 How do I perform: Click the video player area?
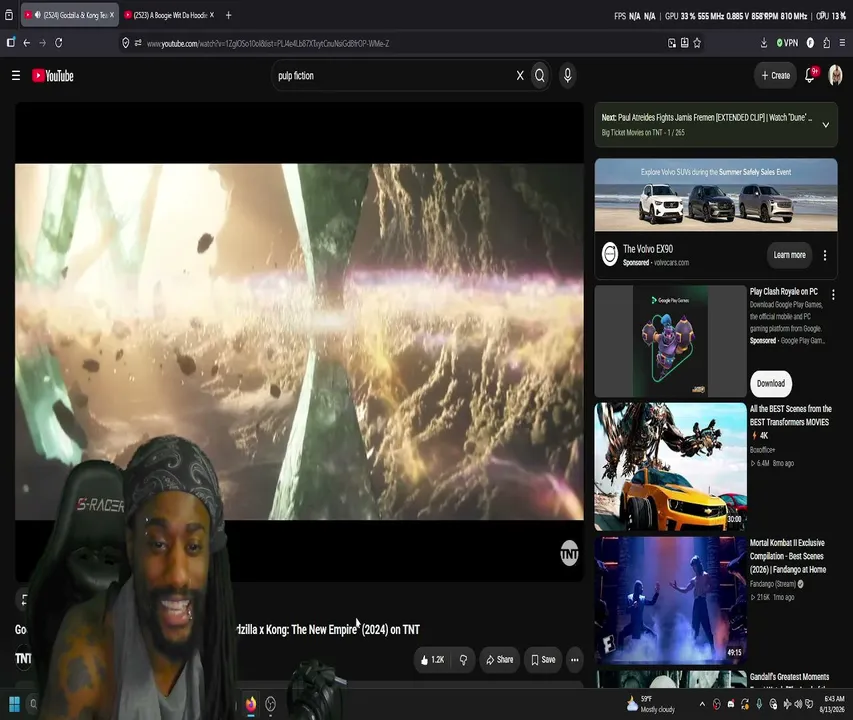[x=299, y=342]
